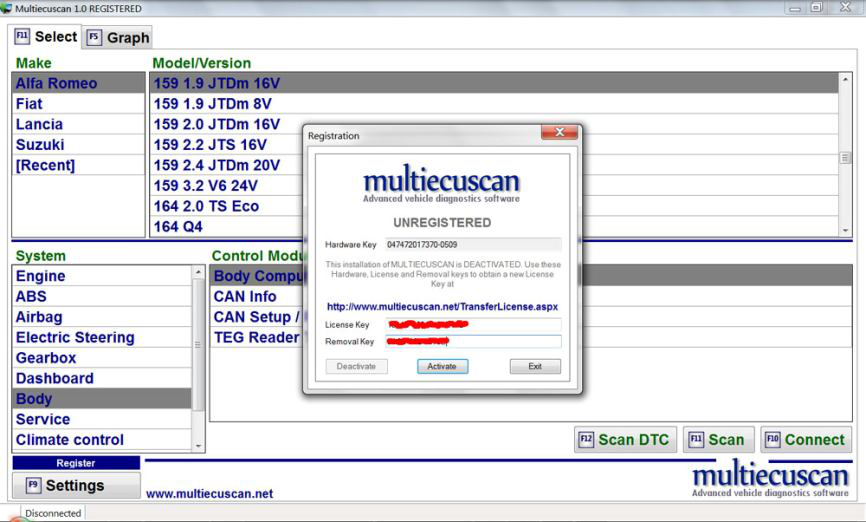Close the Registration dialog with red X
Image resolution: width=866 pixels, height=522 pixels.
click(559, 134)
